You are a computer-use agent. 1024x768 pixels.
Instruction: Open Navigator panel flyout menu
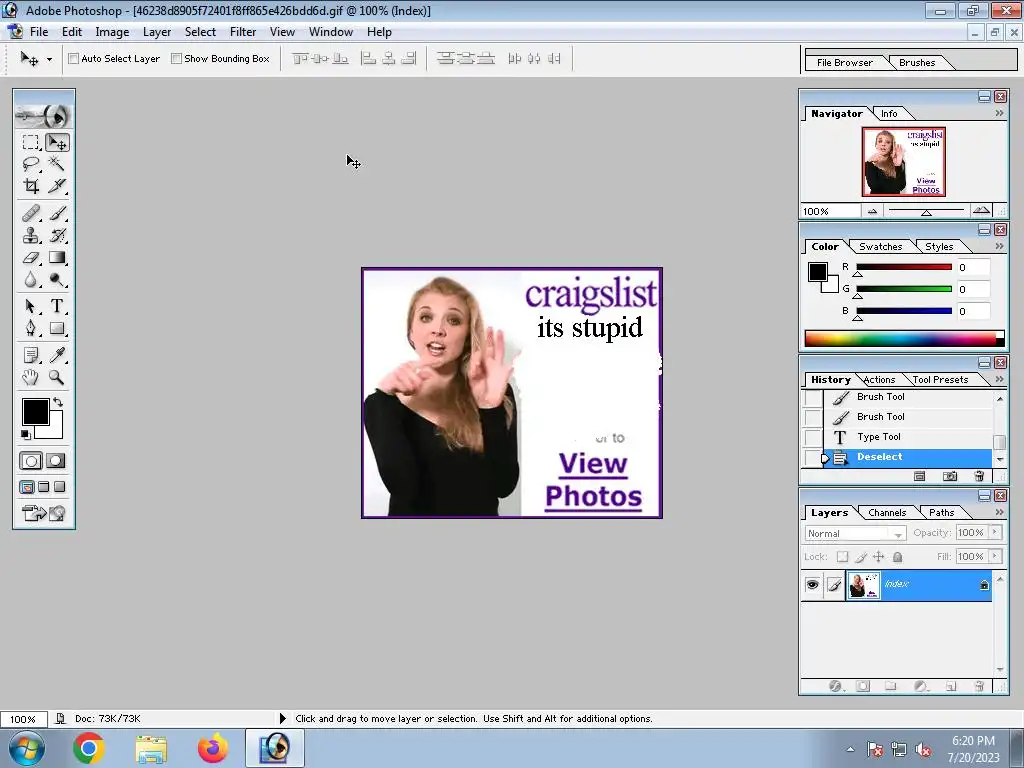tap(999, 114)
